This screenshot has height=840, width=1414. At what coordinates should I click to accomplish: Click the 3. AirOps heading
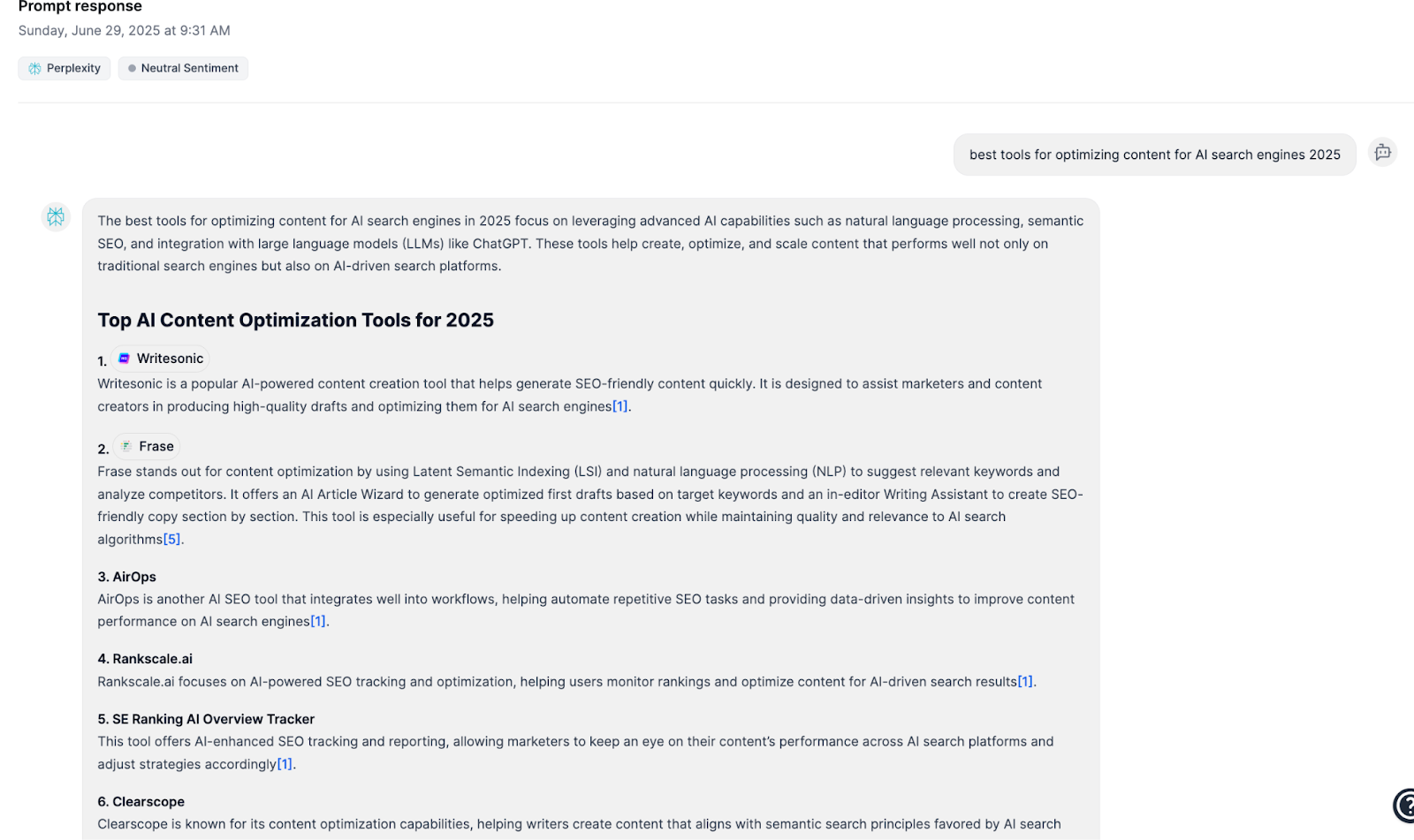pyautogui.click(x=126, y=577)
